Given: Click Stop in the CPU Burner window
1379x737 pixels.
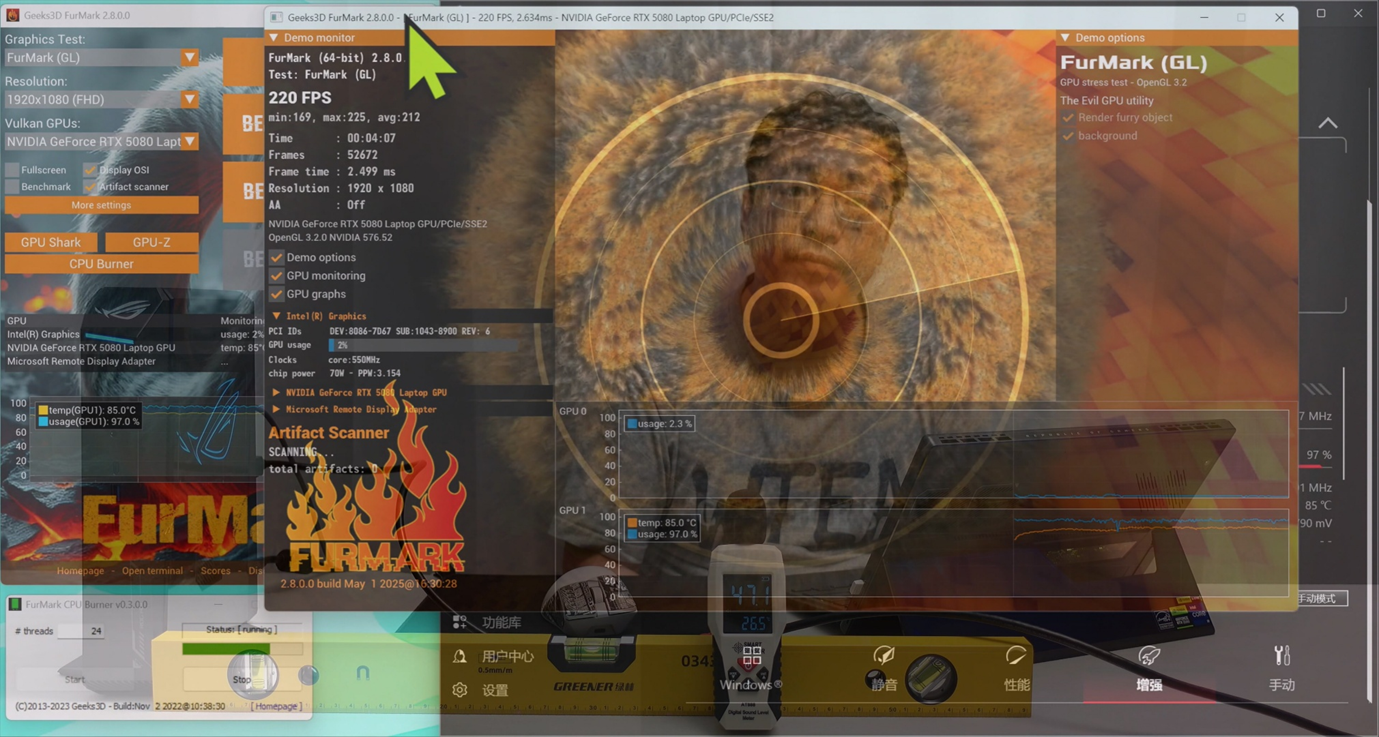Looking at the screenshot, I should tap(242, 679).
